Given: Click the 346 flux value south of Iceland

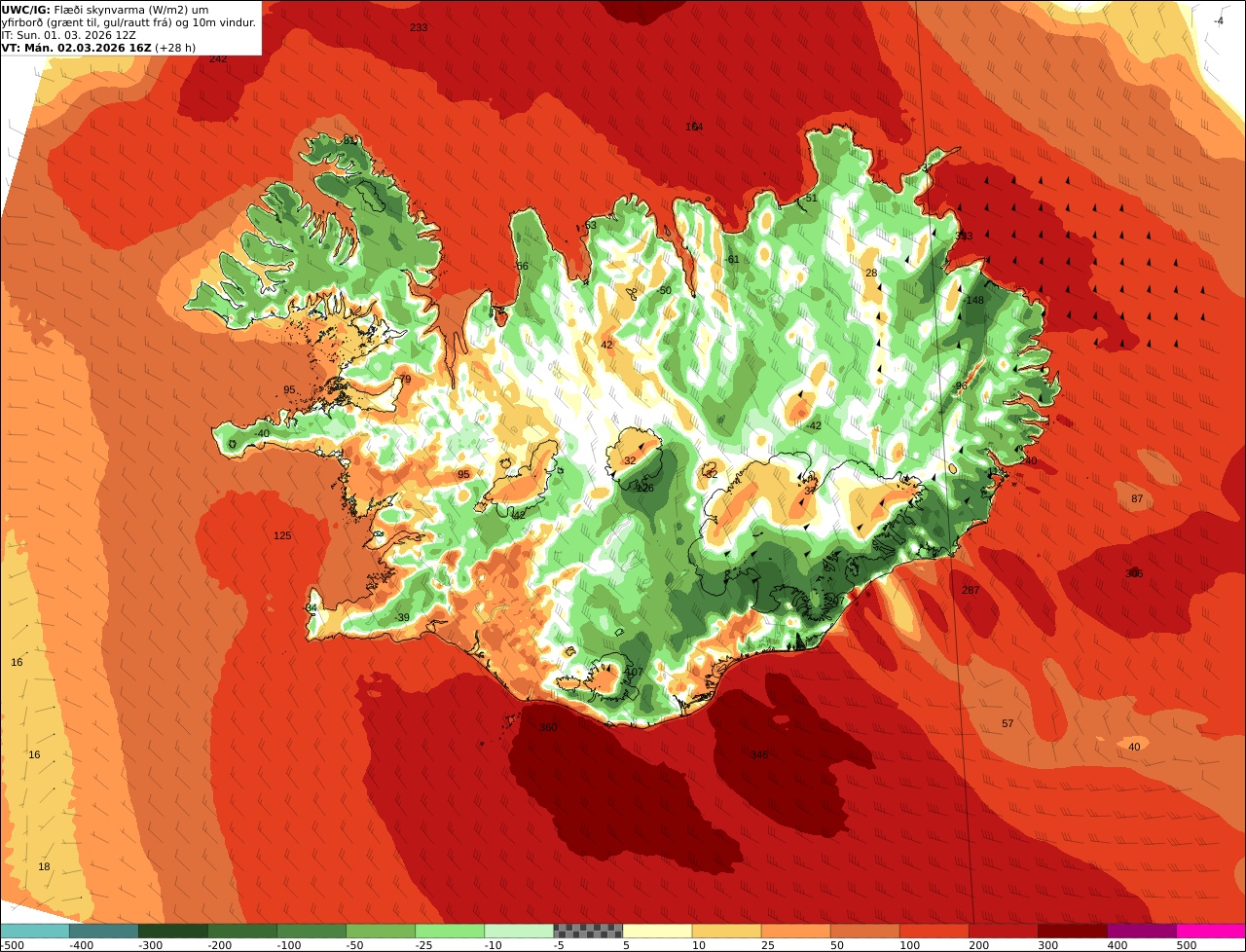Looking at the screenshot, I should [759, 754].
